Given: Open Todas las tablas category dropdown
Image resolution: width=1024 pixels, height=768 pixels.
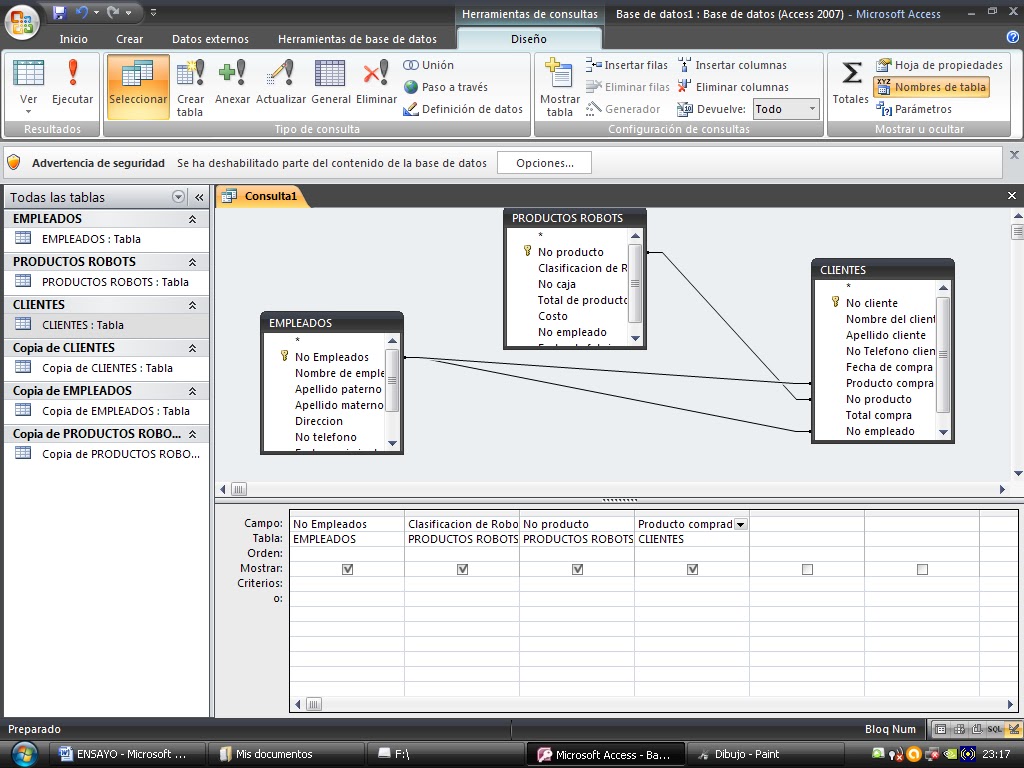Looking at the screenshot, I should (x=178, y=197).
